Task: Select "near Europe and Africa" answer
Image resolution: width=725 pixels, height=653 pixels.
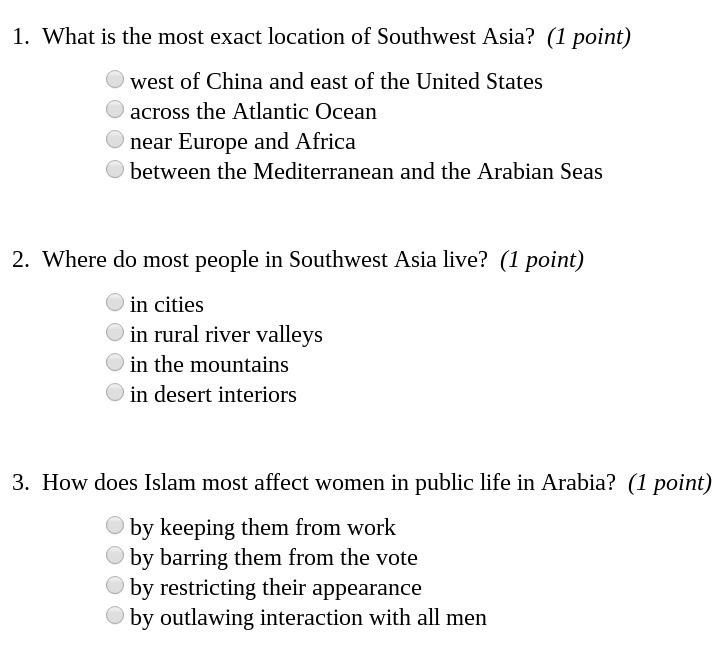Action: (x=115, y=139)
